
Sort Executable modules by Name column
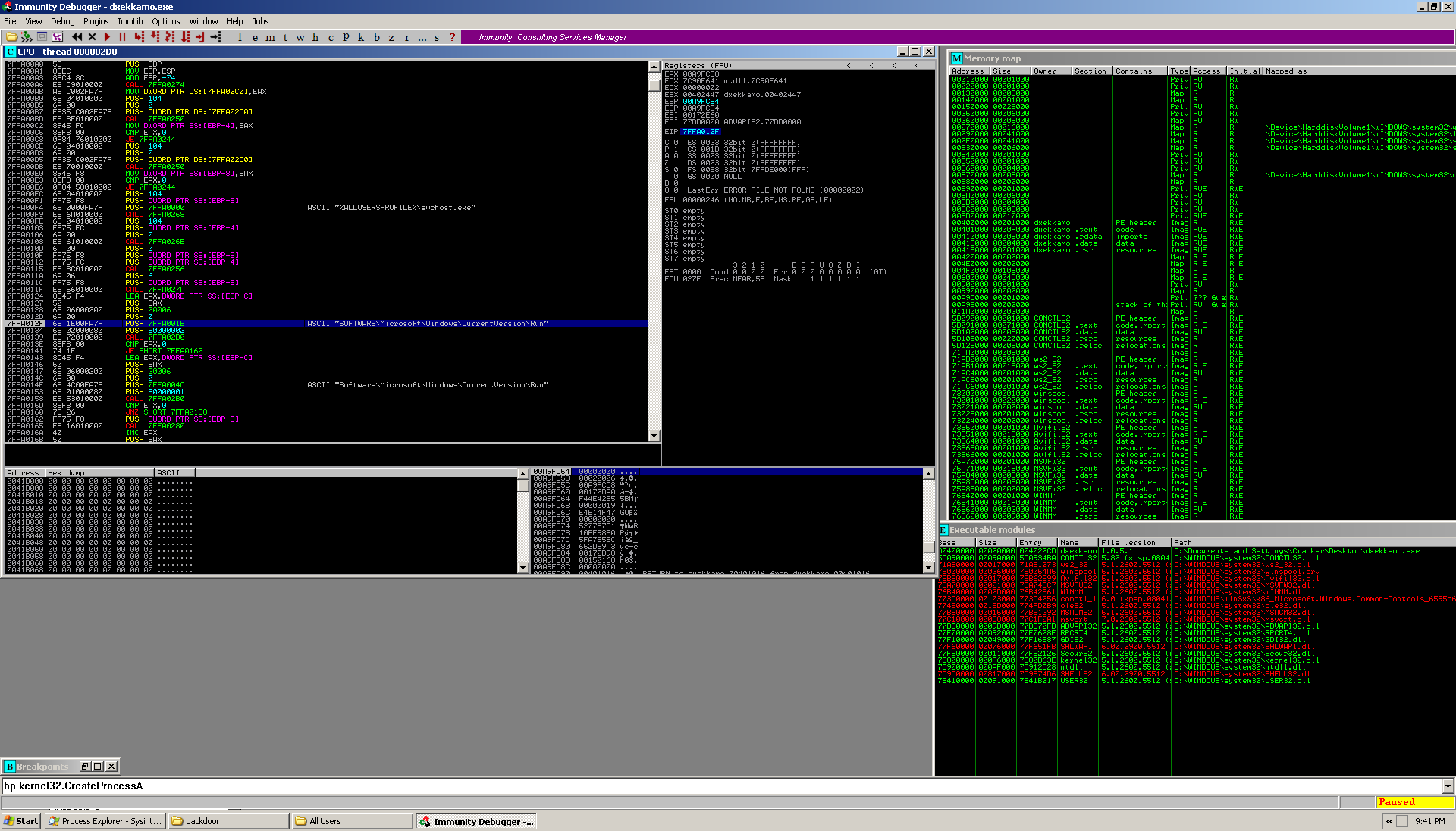tap(1078, 543)
